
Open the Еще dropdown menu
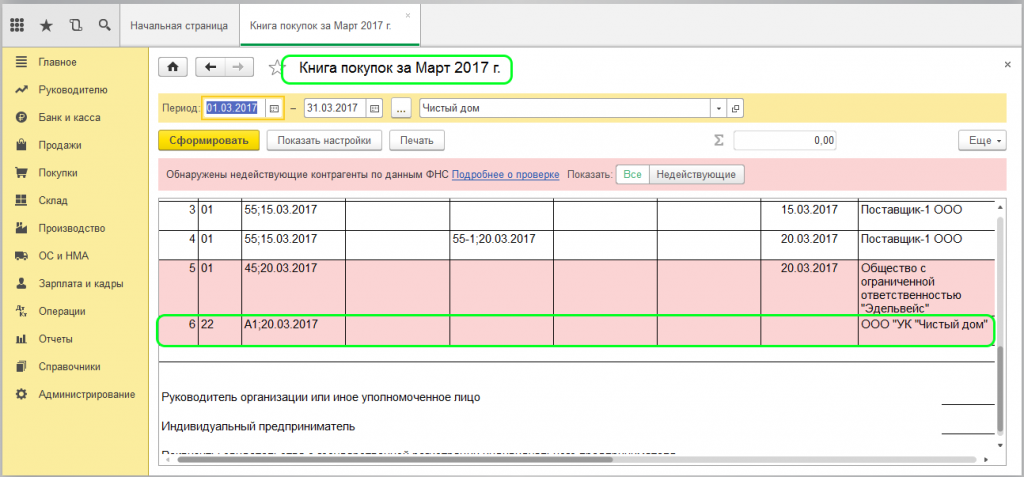[984, 141]
